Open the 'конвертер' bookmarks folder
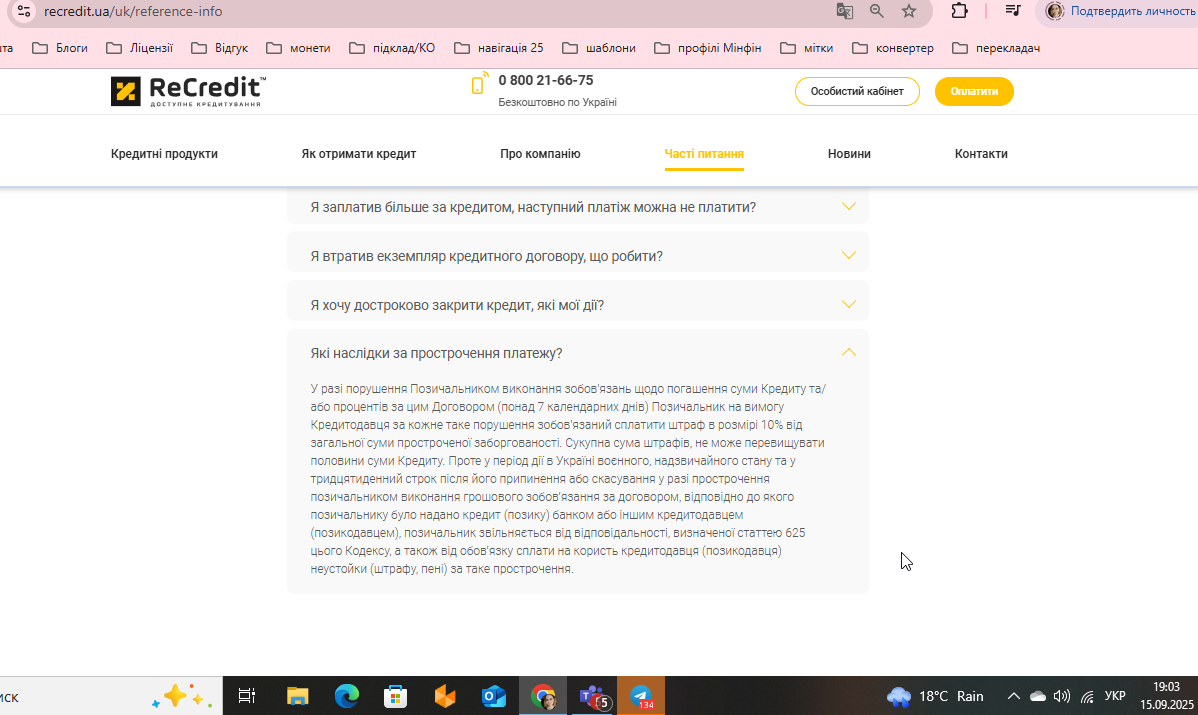The height and width of the screenshot is (715, 1198). pos(892,48)
